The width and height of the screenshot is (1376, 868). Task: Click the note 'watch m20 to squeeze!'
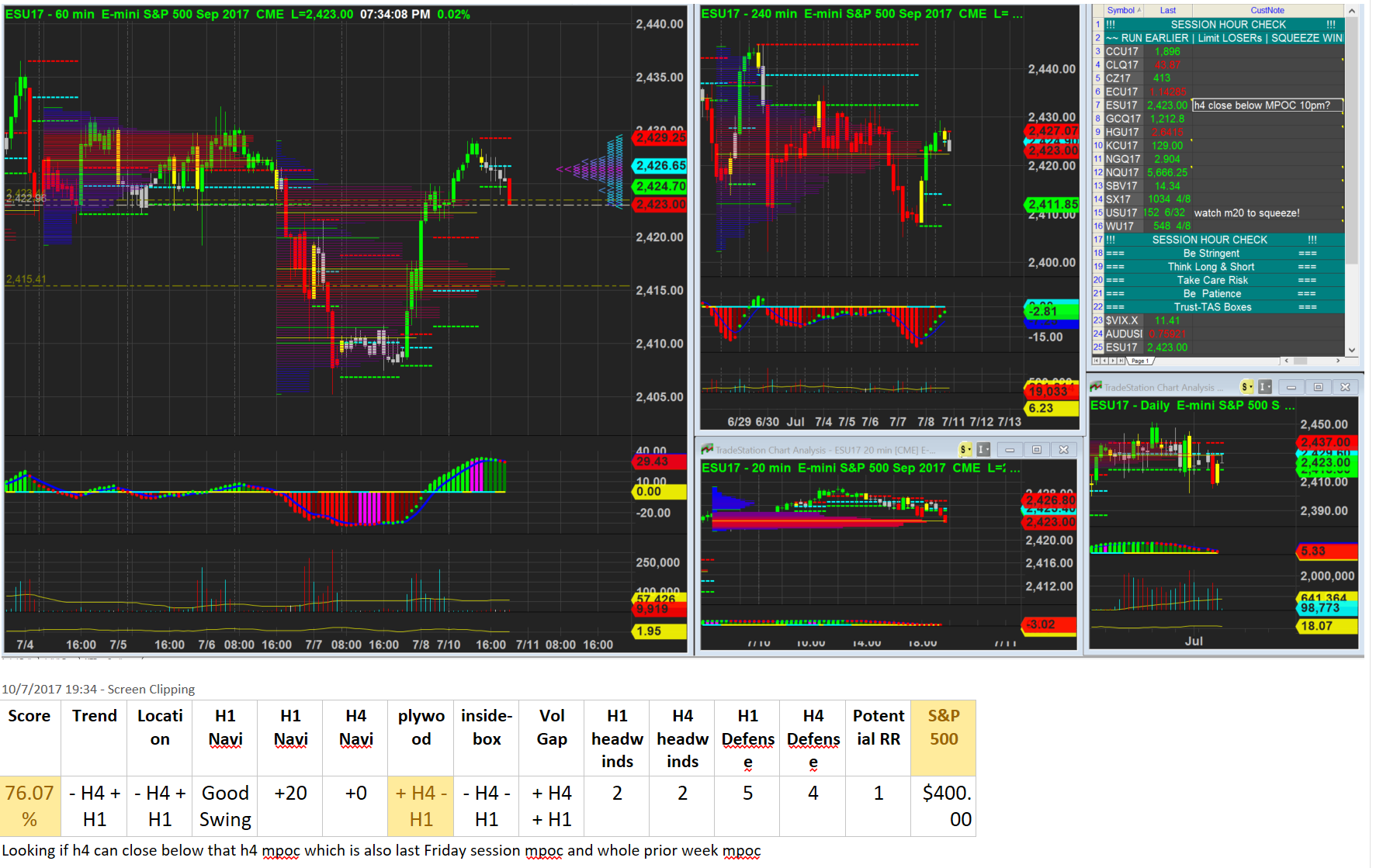(1246, 213)
